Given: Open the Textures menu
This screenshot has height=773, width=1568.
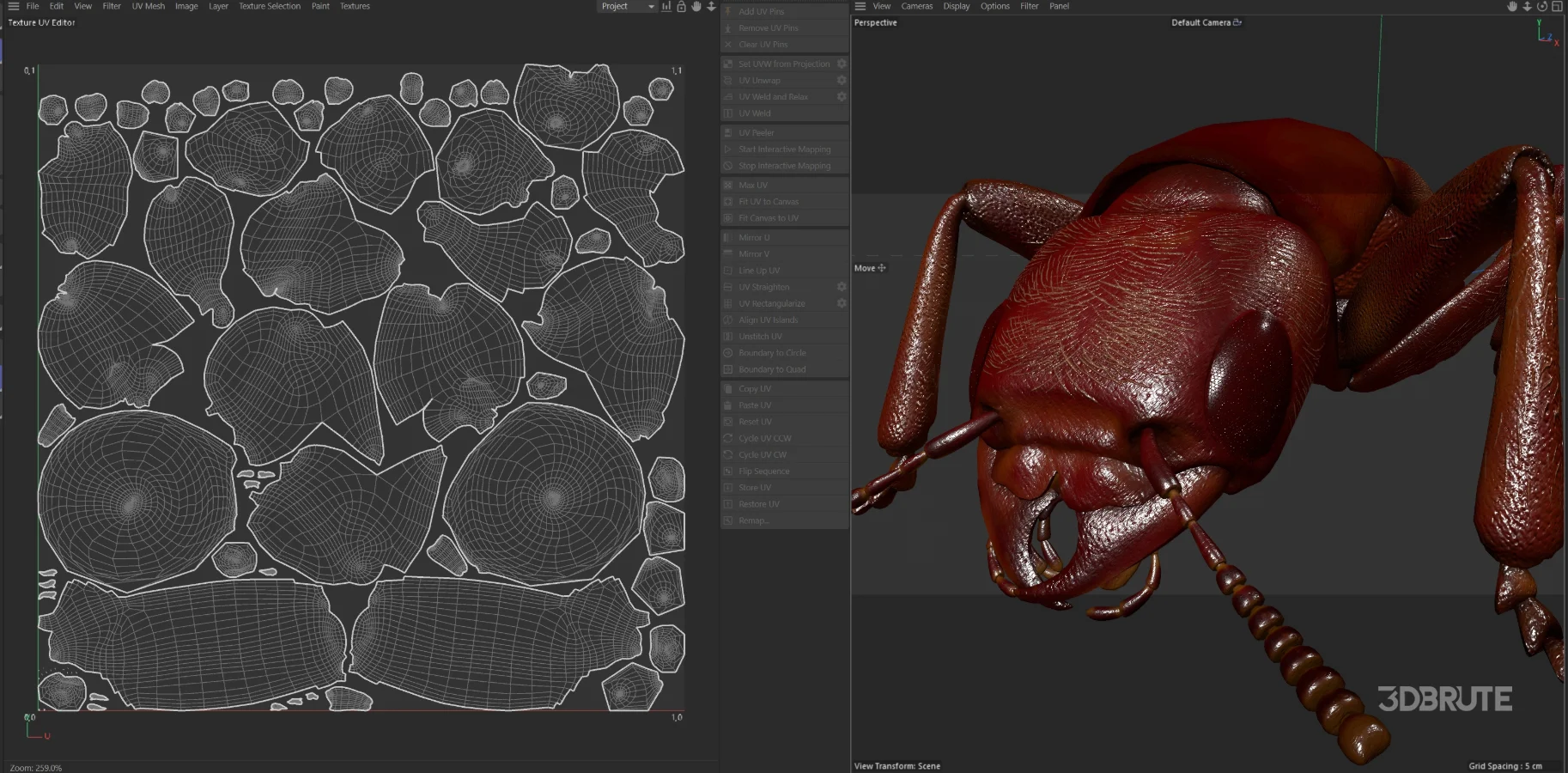Looking at the screenshot, I should [x=355, y=6].
